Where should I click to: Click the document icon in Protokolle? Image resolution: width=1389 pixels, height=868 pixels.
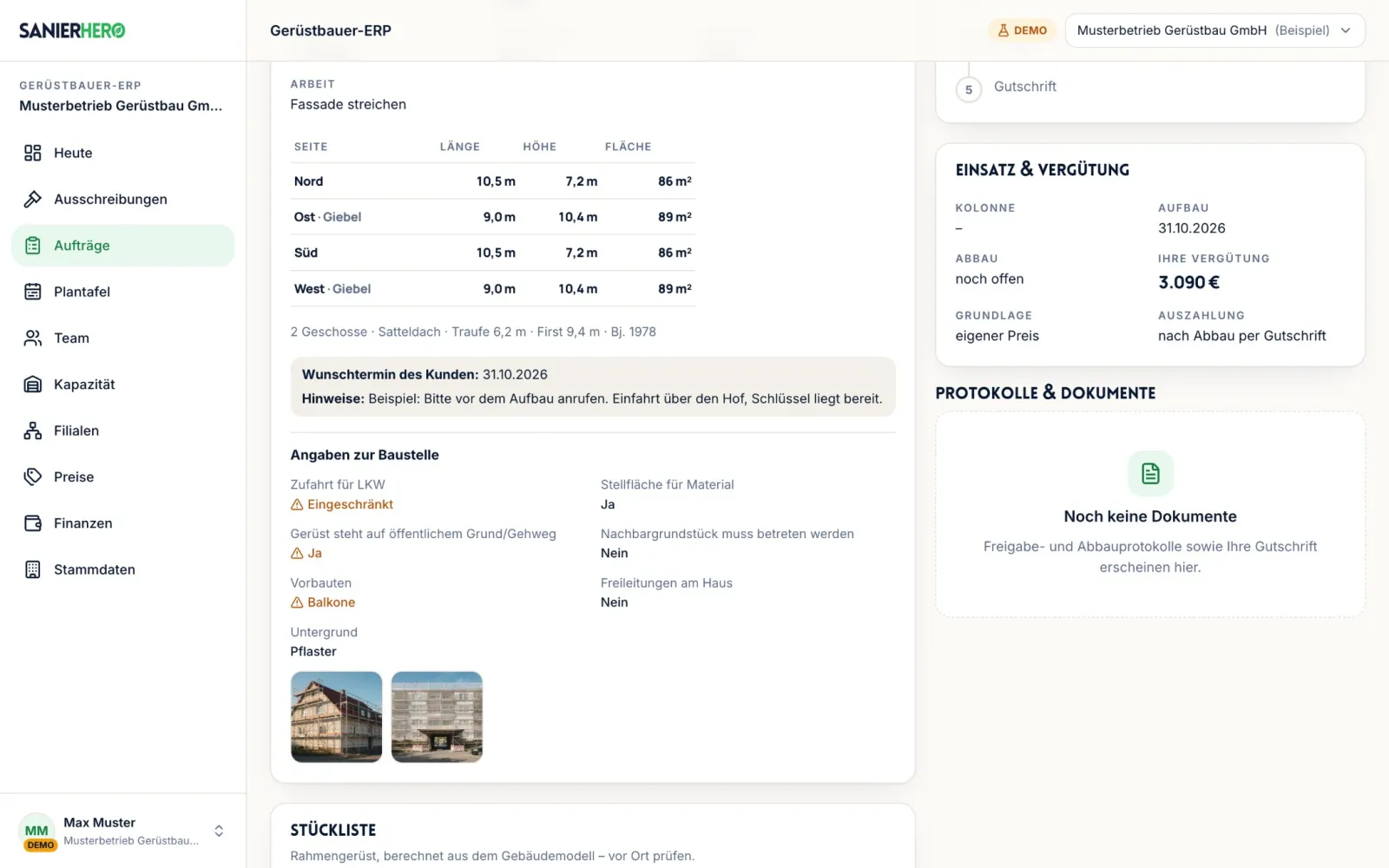point(1150,473)
